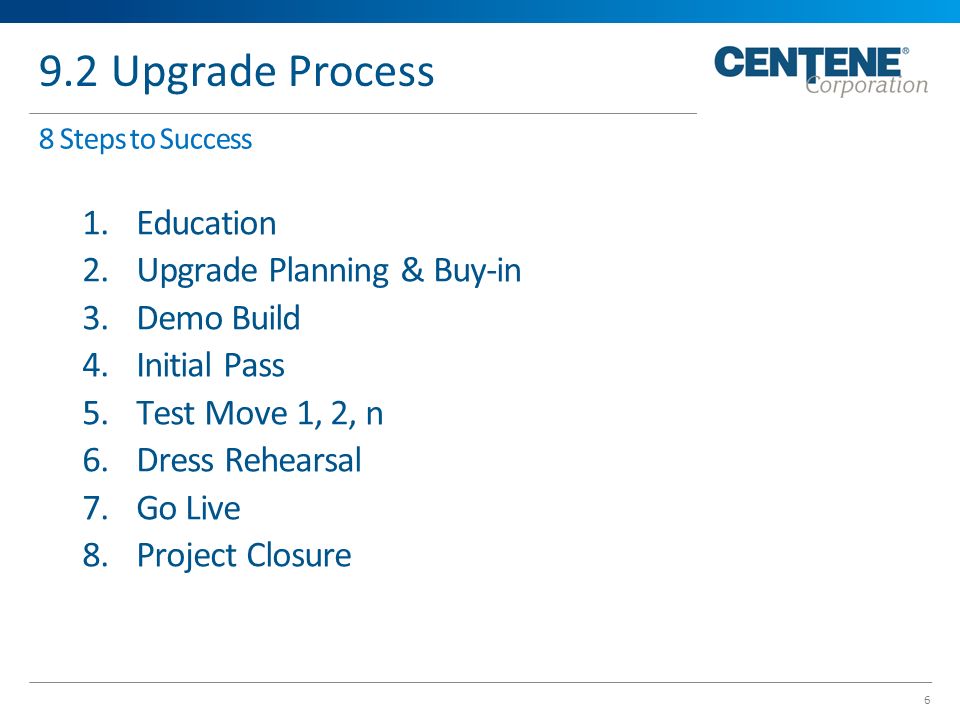Select the Demo Build step
The width and height of the screenshot is (960, 720).
pos(219,318)
